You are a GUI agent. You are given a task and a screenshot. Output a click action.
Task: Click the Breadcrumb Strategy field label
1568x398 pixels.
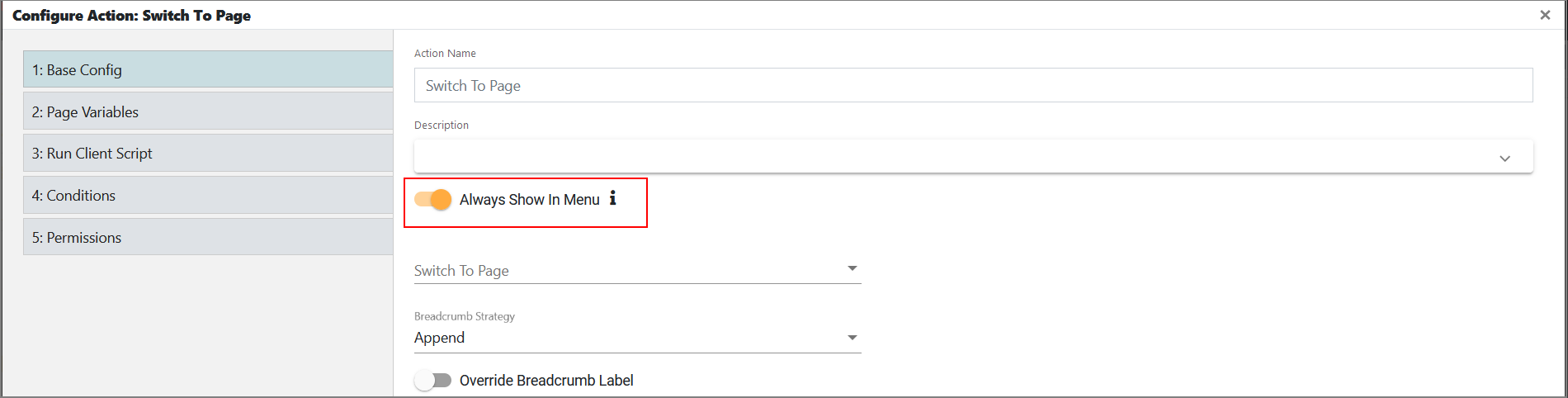465,316
